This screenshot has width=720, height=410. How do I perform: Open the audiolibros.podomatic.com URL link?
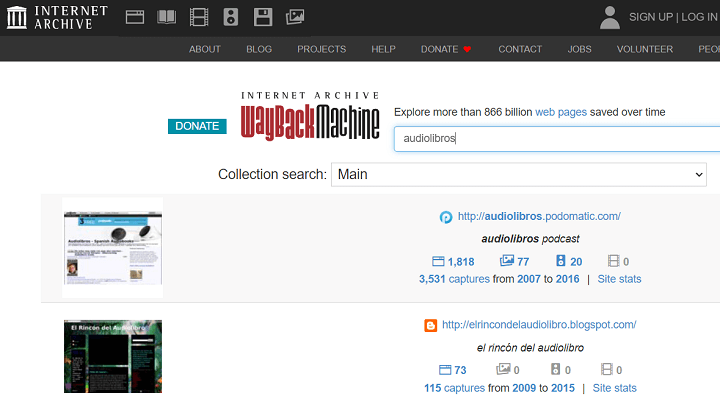pyautogui.click(x=539, y=216)
